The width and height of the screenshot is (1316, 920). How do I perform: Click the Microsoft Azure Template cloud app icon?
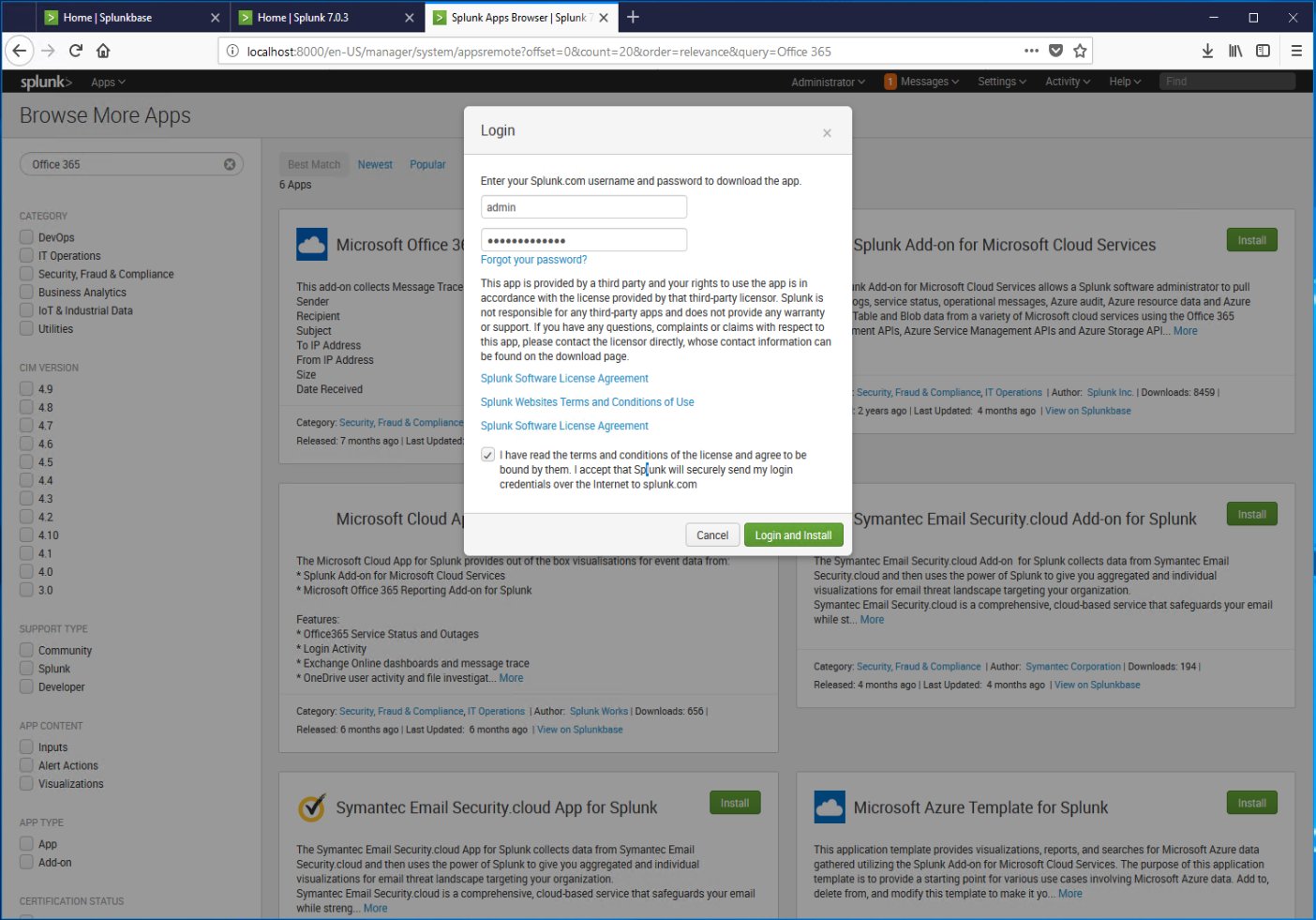(x=829, y=807)
